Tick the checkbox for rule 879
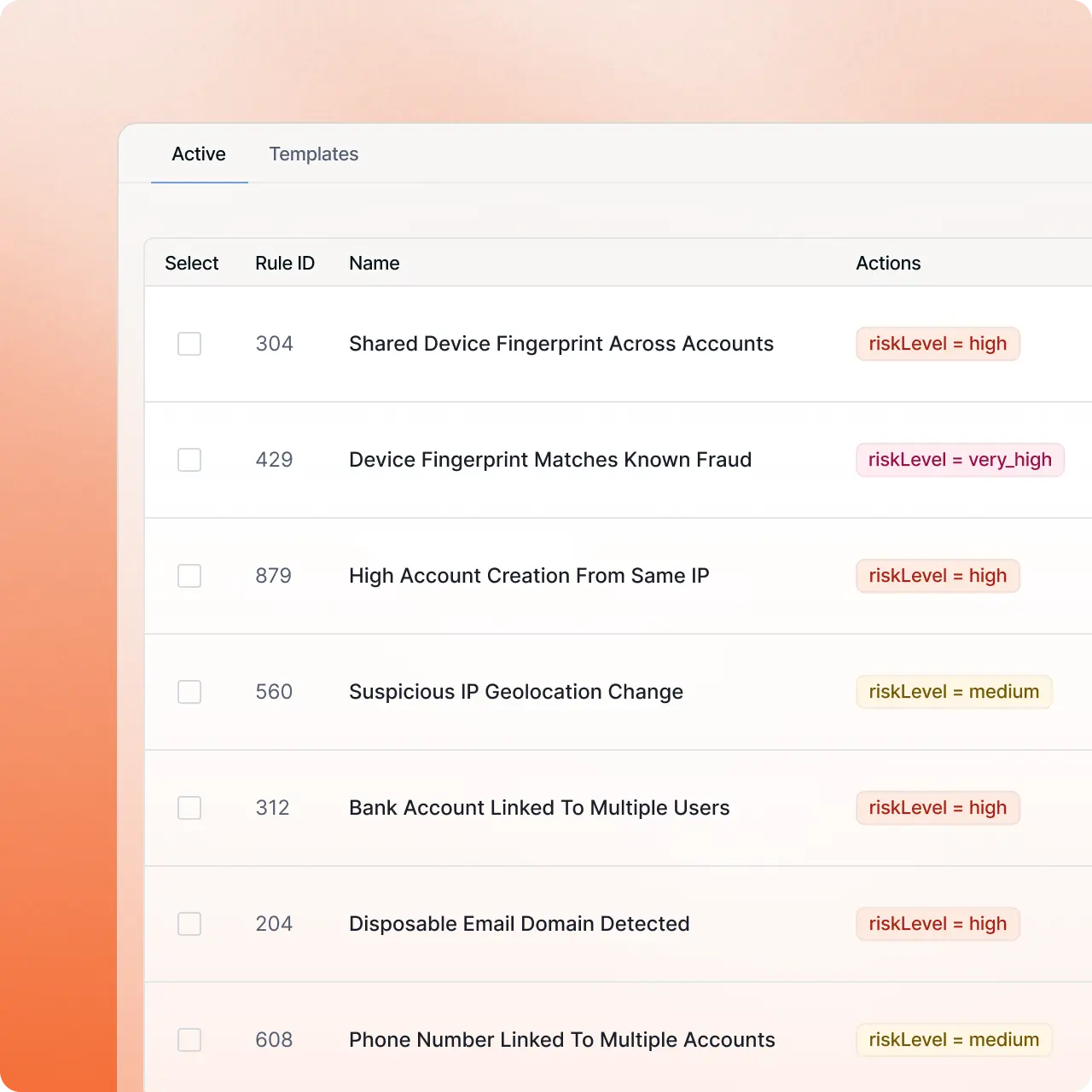Screen dimensions: 1092x1092 (x=189, y=576)
